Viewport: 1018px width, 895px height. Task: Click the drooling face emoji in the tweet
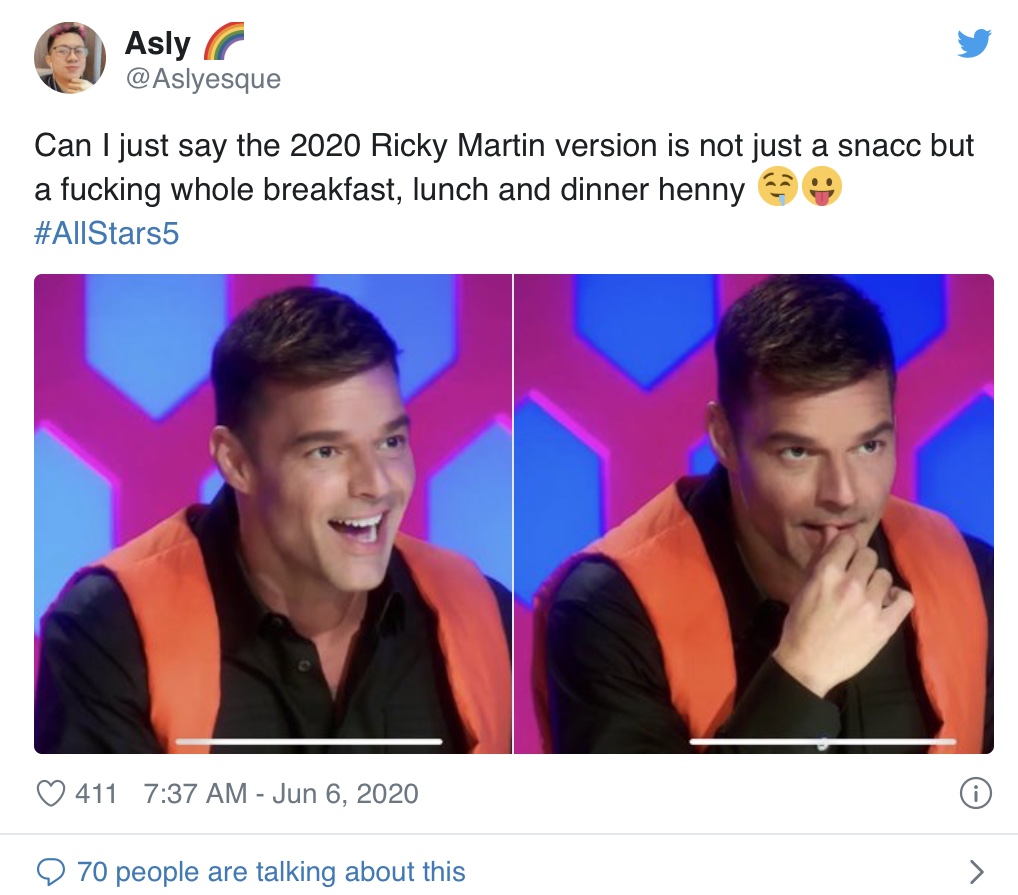click(x=778, y=187)
